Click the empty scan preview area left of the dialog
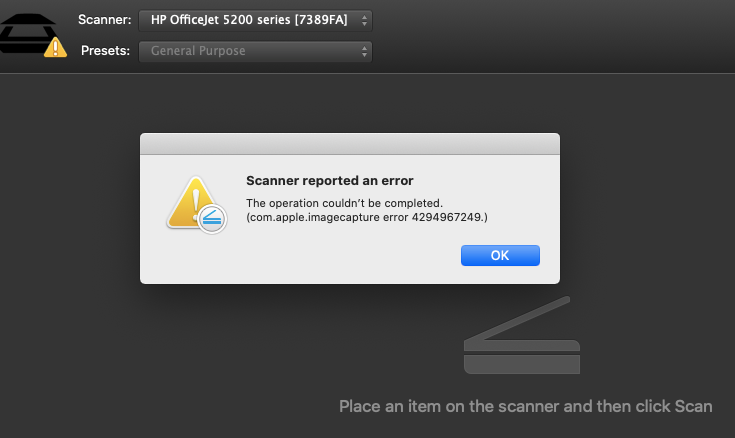Image resolution: width=735 pixels, height=438 pixels. [x=70, y=250]
